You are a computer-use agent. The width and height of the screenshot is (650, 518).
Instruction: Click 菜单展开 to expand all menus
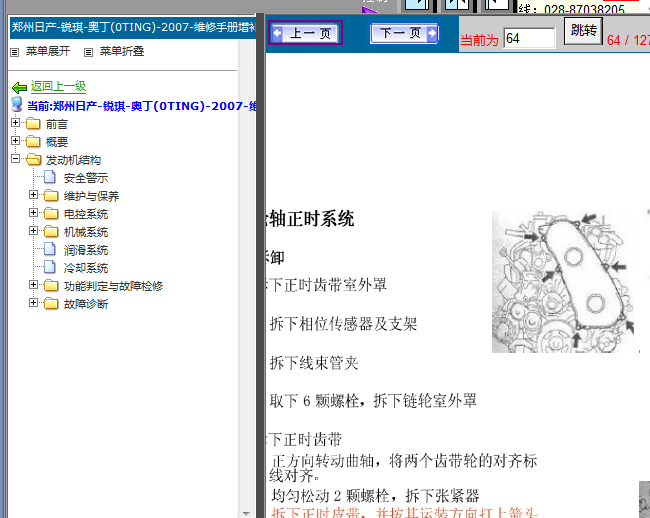click(x=48, y=51)
